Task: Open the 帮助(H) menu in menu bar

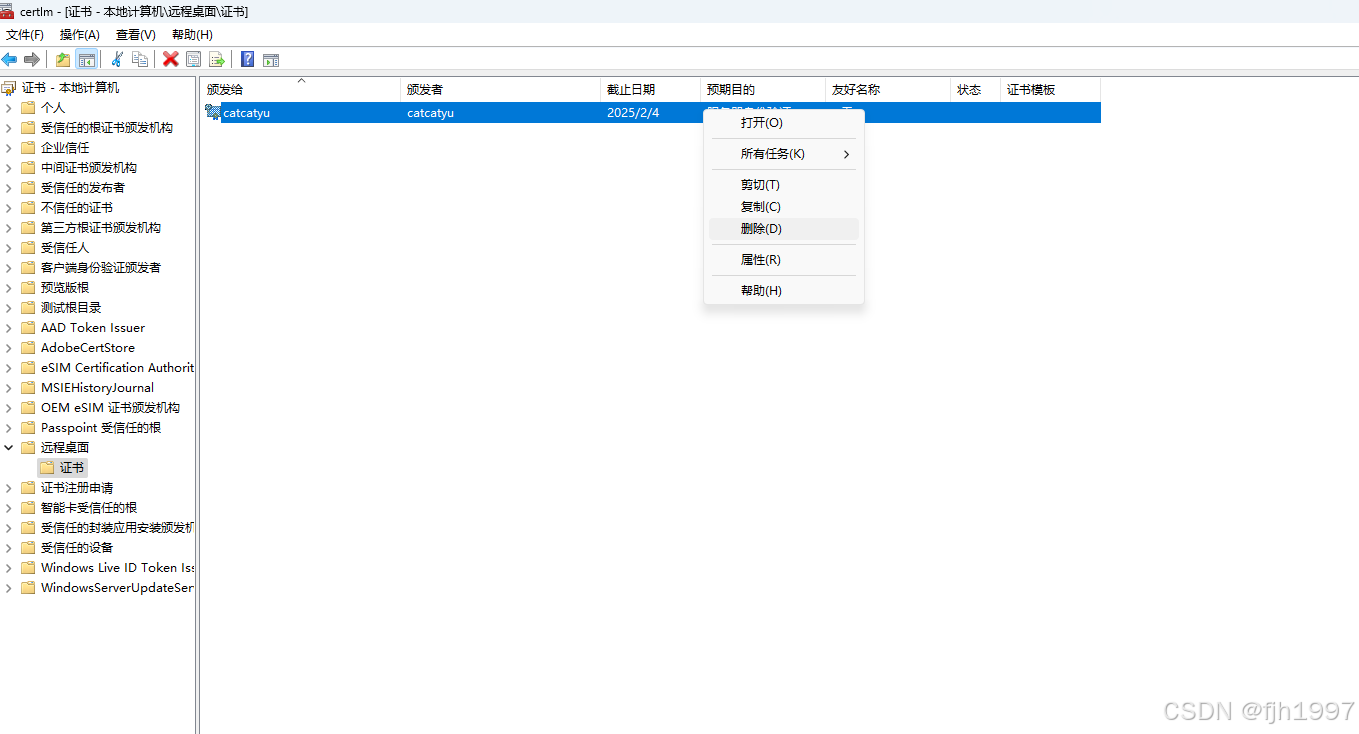Action: 192,35
